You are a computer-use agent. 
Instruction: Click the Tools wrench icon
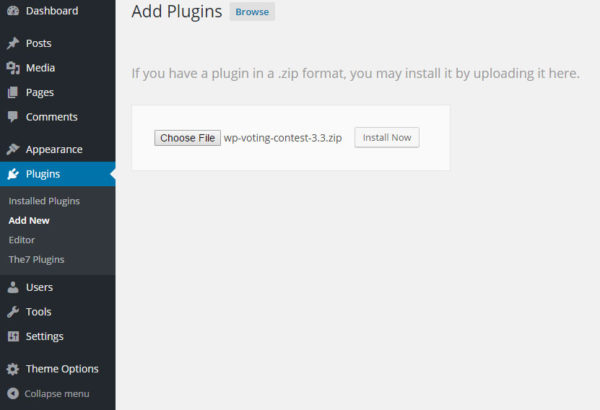13,312
